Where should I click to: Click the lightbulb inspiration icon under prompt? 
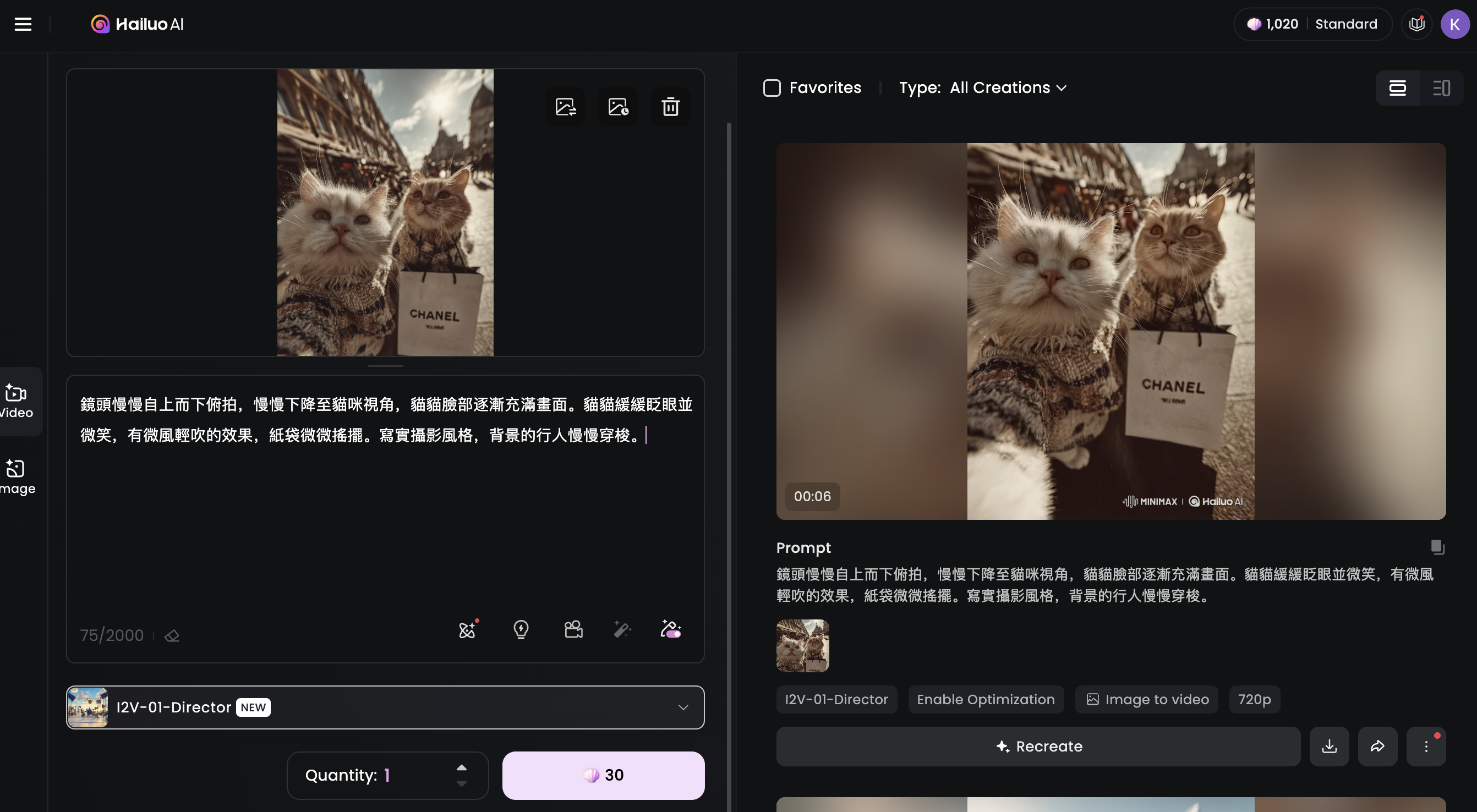521,630
